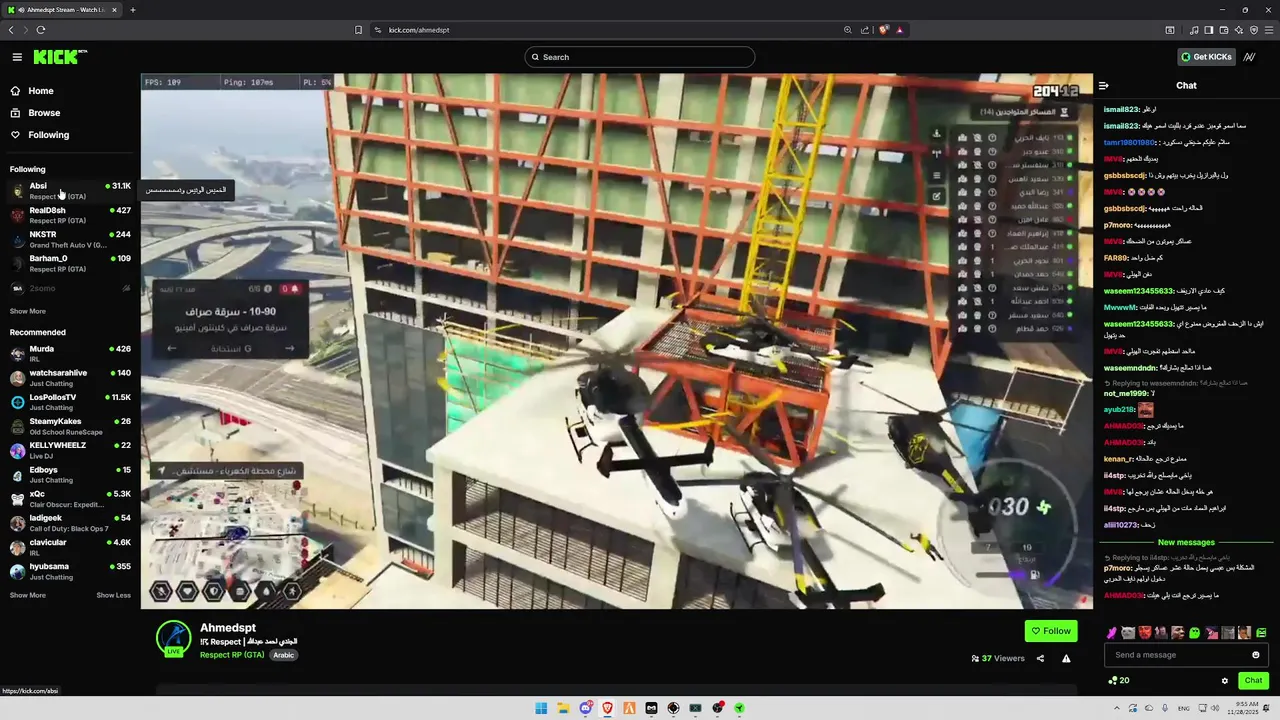Insert the green blob quick emote

[x=1195, y=633]
